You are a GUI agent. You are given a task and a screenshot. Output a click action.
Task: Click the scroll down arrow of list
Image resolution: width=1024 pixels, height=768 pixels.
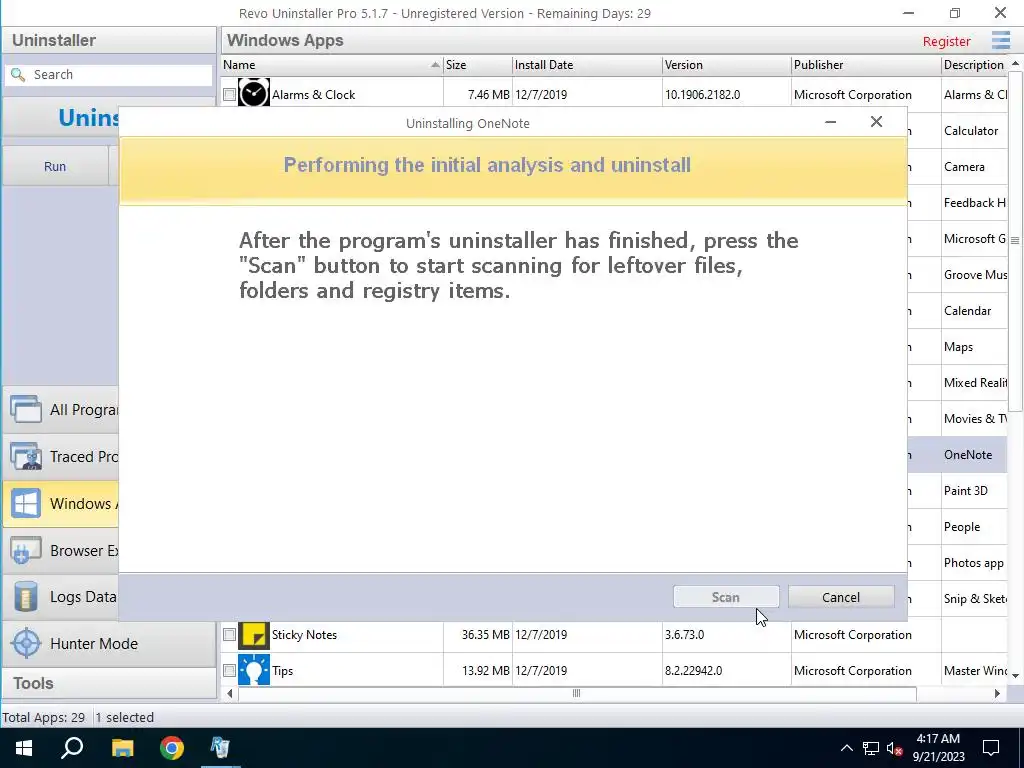click(x=1015, y=676)
